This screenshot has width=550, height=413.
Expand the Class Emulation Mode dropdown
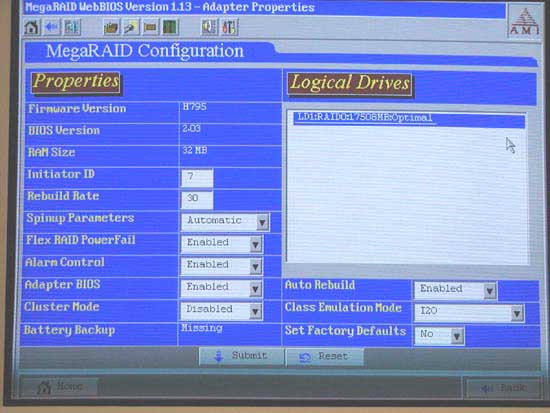coord(469,312)
